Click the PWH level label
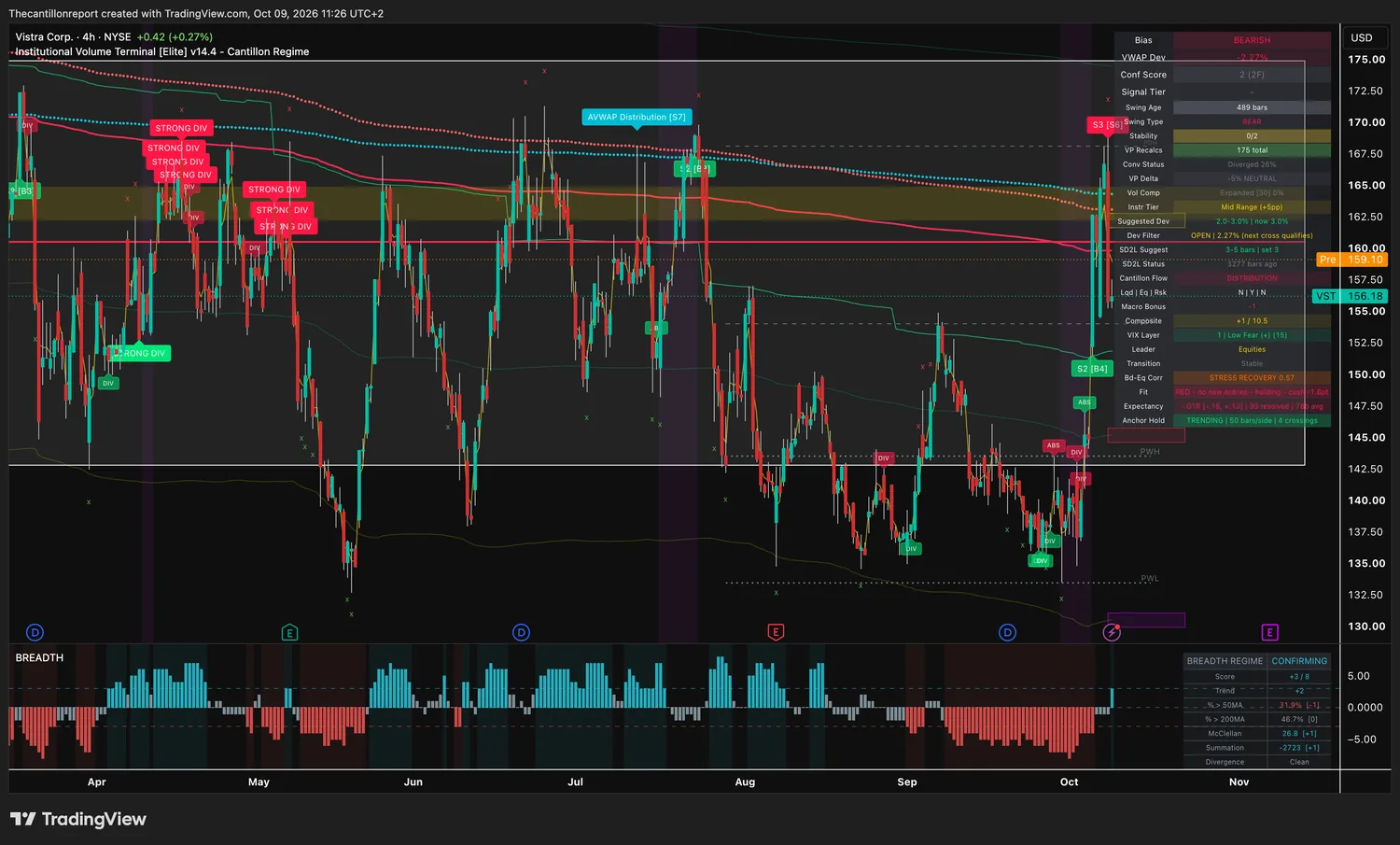 (x=1150, y=452)
